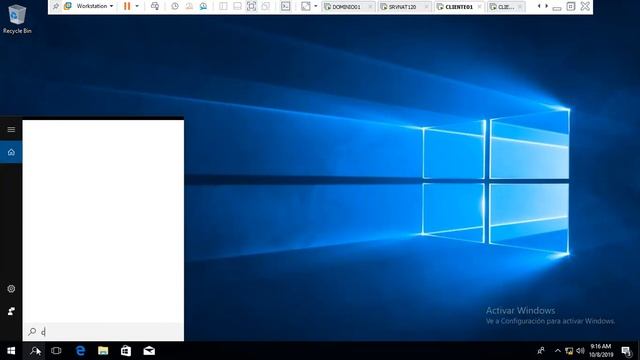Viewport: 640px width, 360px height.
Task: Click inside the search text box
Action: pyautogui.click(x=103, y=332)
